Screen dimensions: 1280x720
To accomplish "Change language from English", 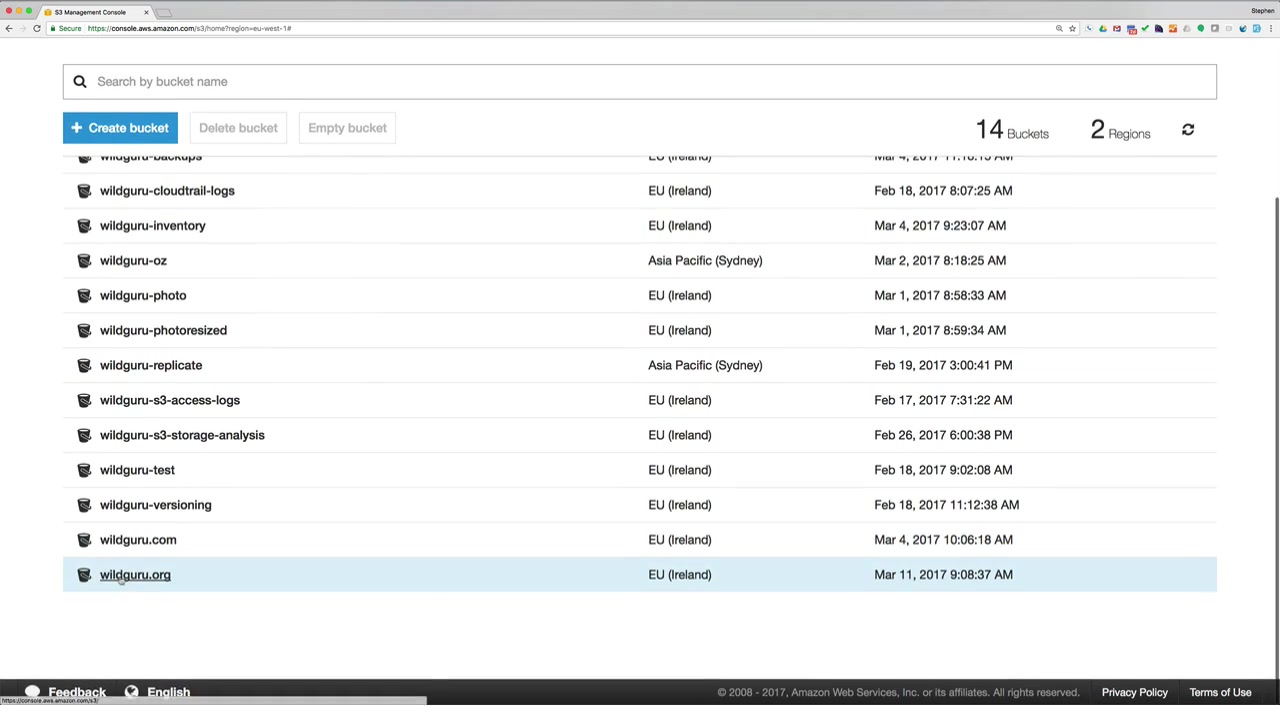I will (168, 692).
